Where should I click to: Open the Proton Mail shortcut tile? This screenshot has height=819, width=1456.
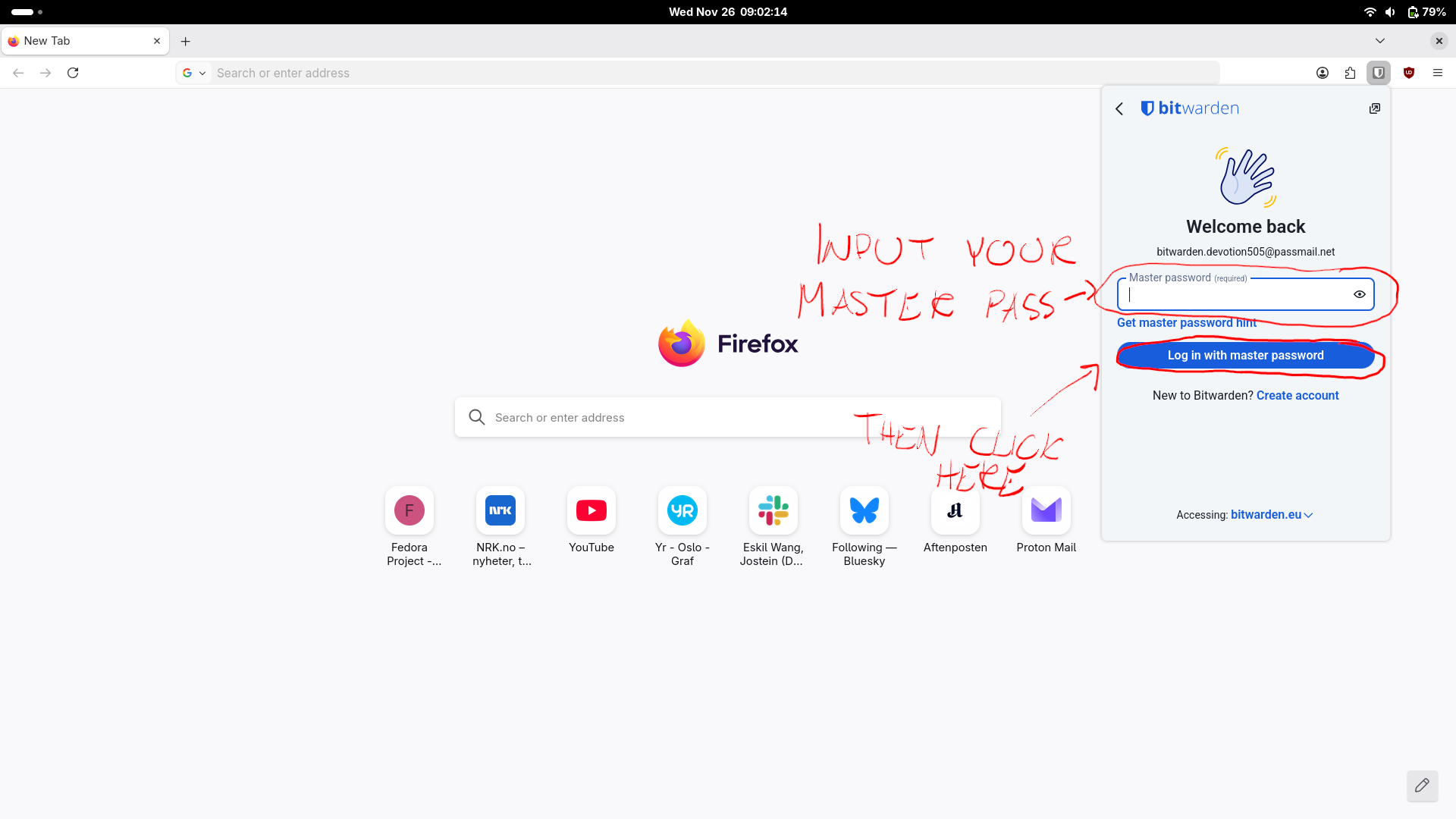click(1046, 510)
